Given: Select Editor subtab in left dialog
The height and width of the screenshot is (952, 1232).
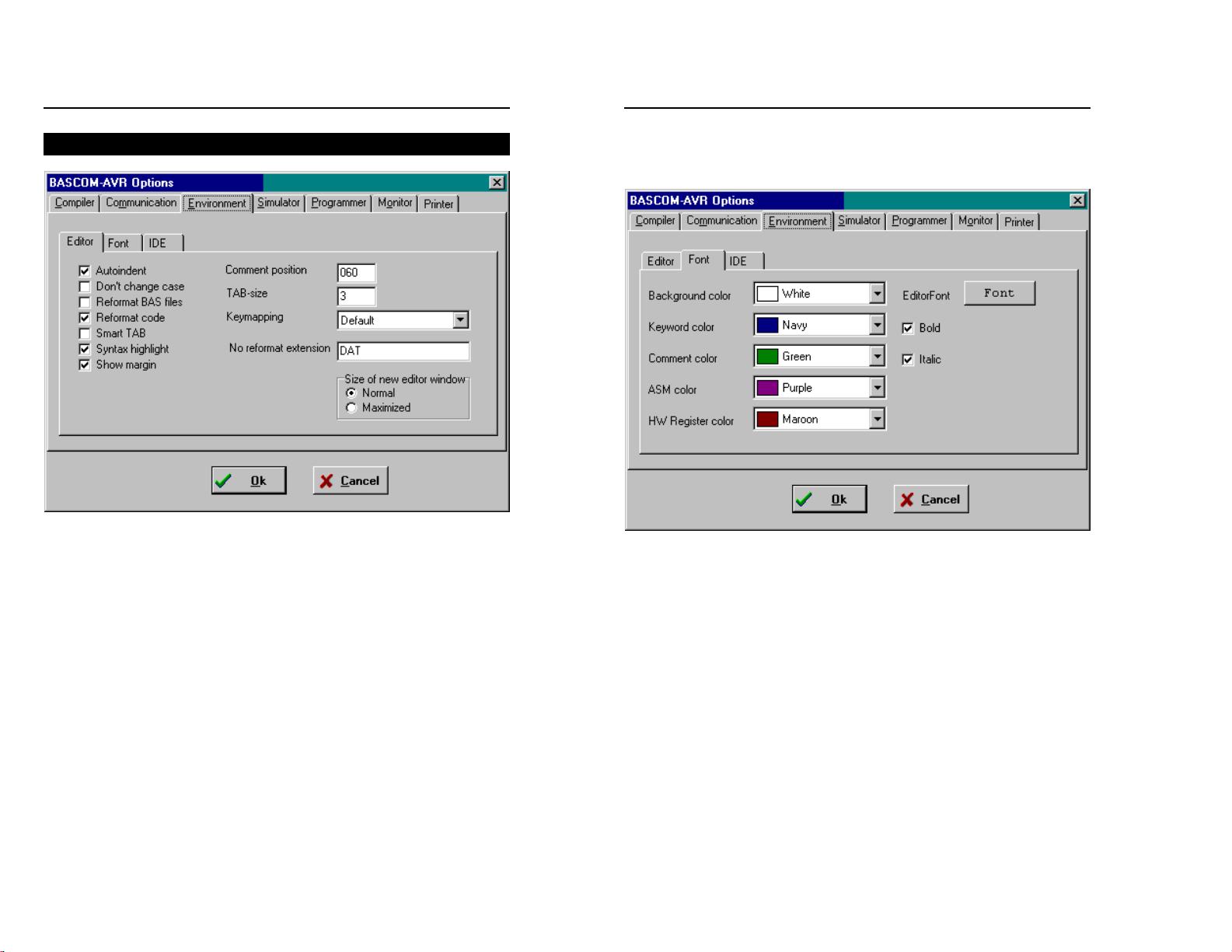Looking at the screenshot, I should click(x=80, y=242).
